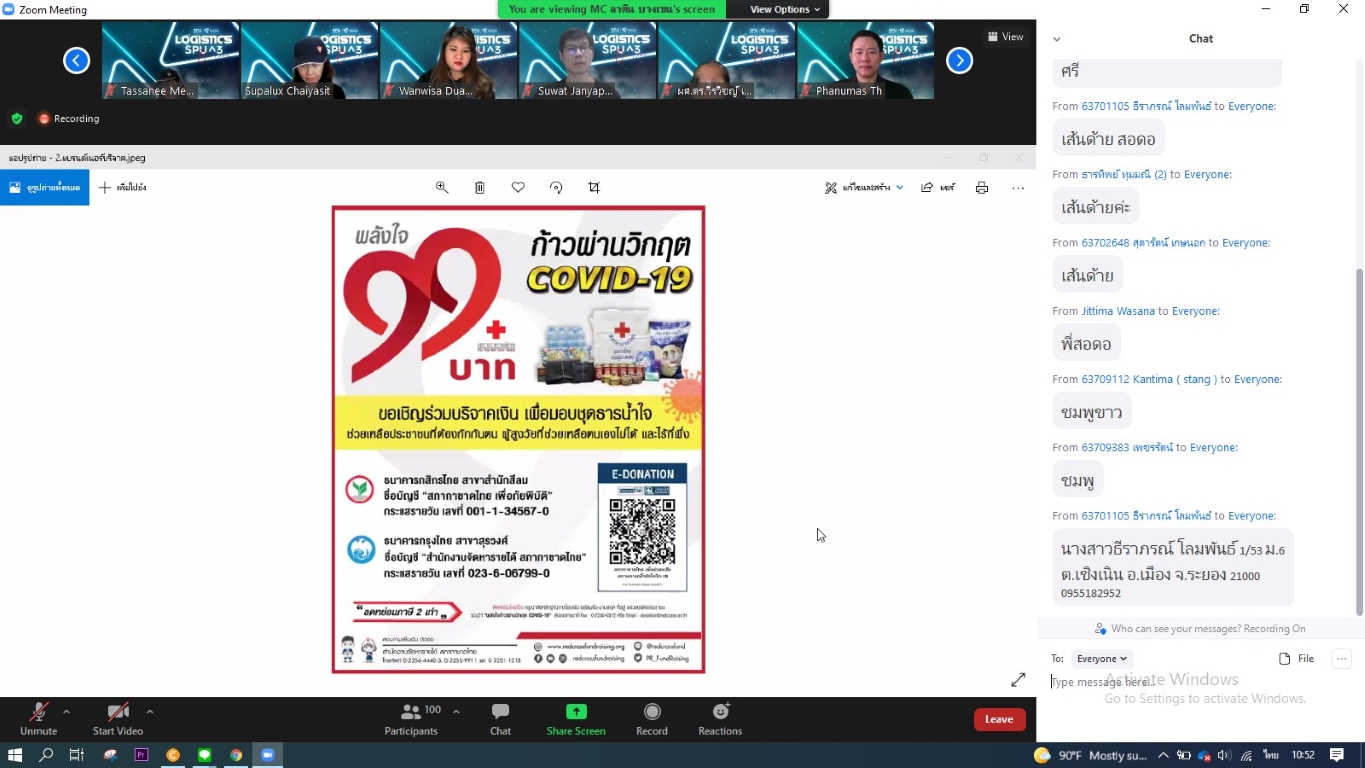Open the View Options dropdown

(785, 9)
